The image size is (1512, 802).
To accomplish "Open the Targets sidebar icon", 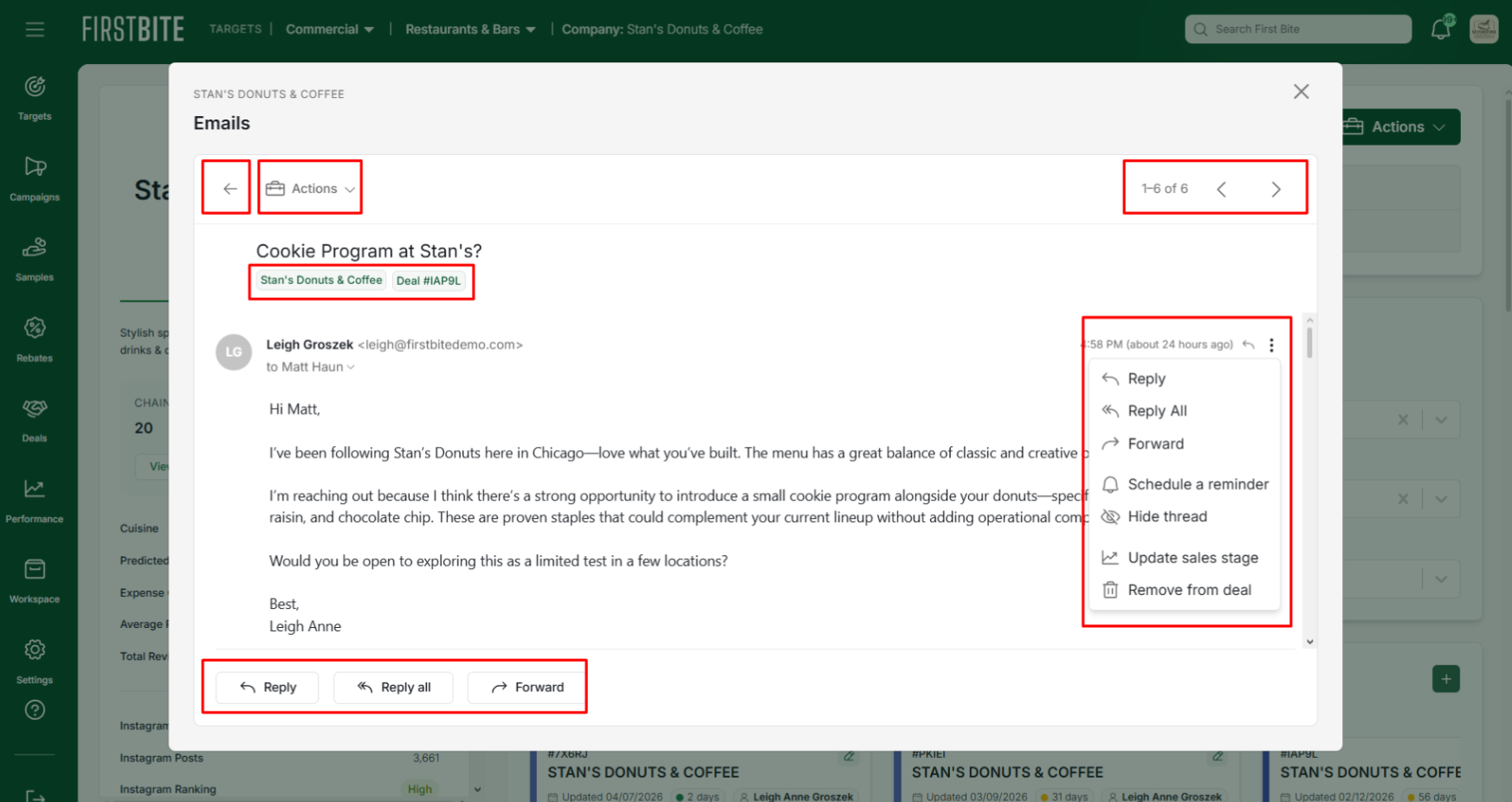I will click(35, 87).
